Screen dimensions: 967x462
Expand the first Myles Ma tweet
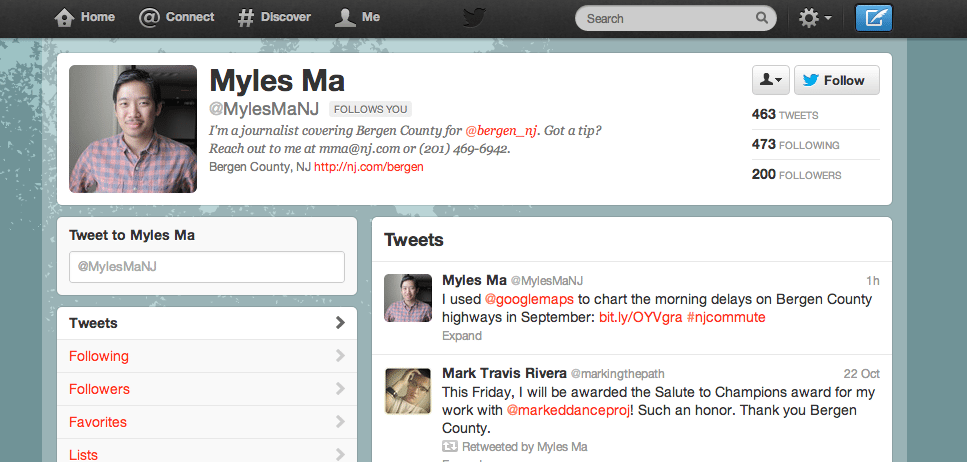(462, 336)
